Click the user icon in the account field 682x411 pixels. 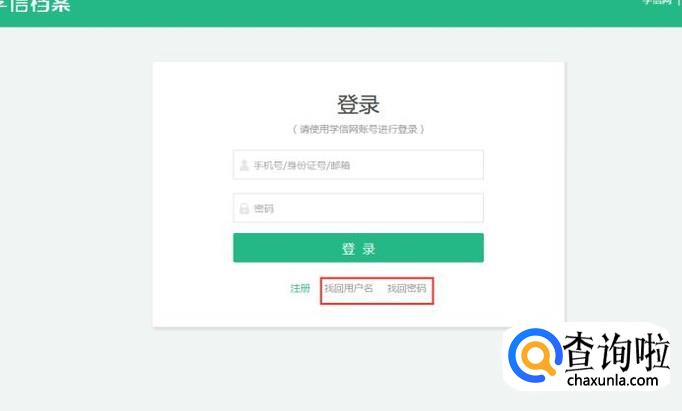point(244,165)
